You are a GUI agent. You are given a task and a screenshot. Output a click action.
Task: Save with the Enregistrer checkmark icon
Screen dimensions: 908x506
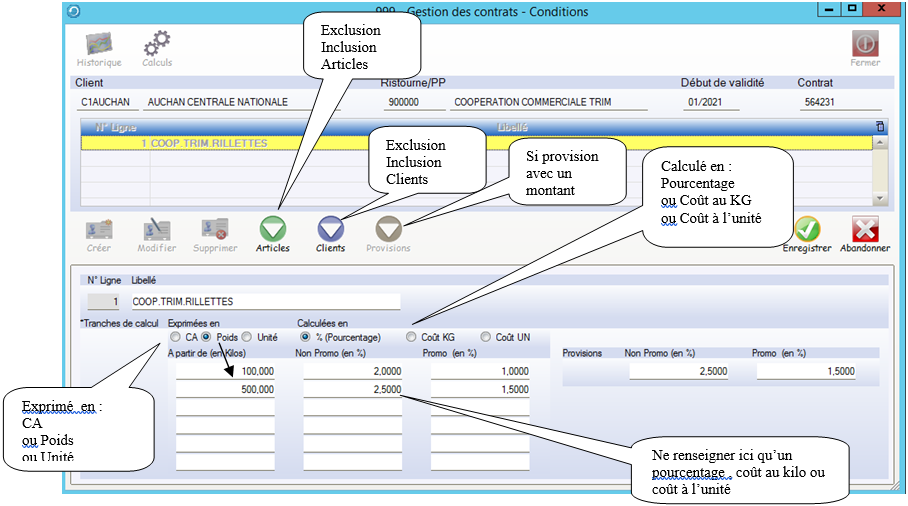(x=806, y=230)
